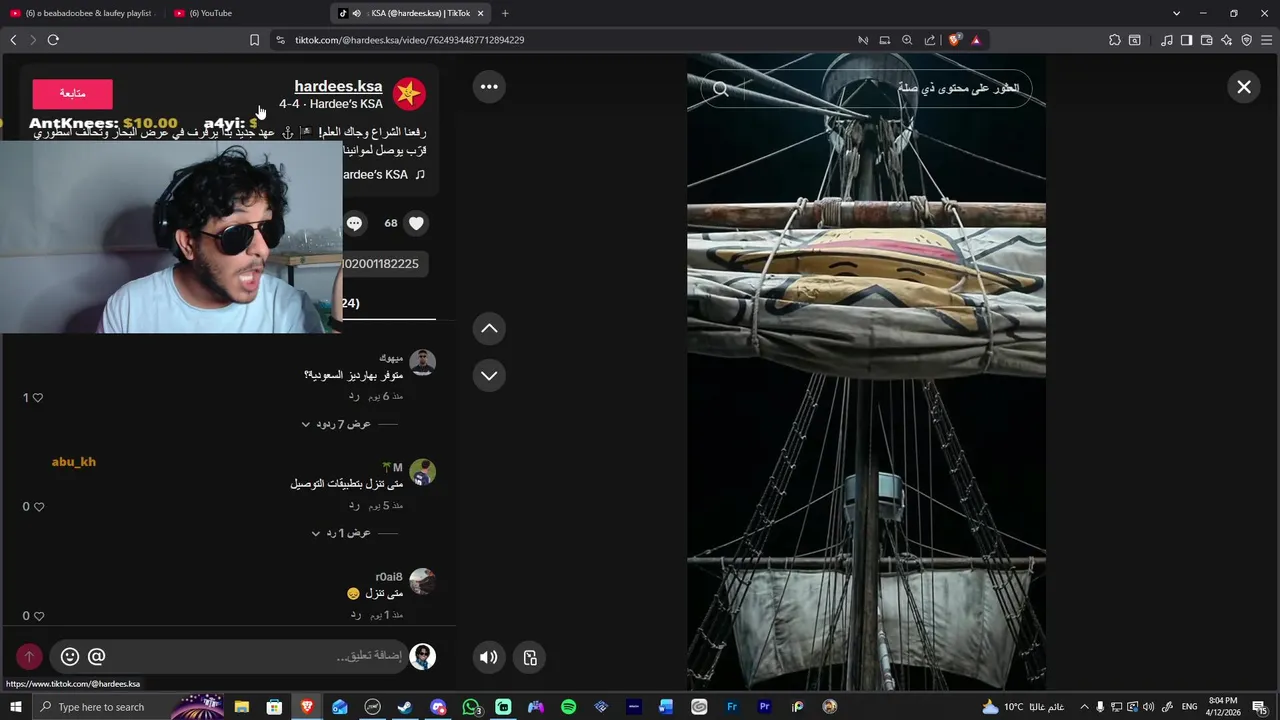Viewport: 1280px width, 720px height.
Task: Go to previous video with up chevron
Action: [489, 328]
